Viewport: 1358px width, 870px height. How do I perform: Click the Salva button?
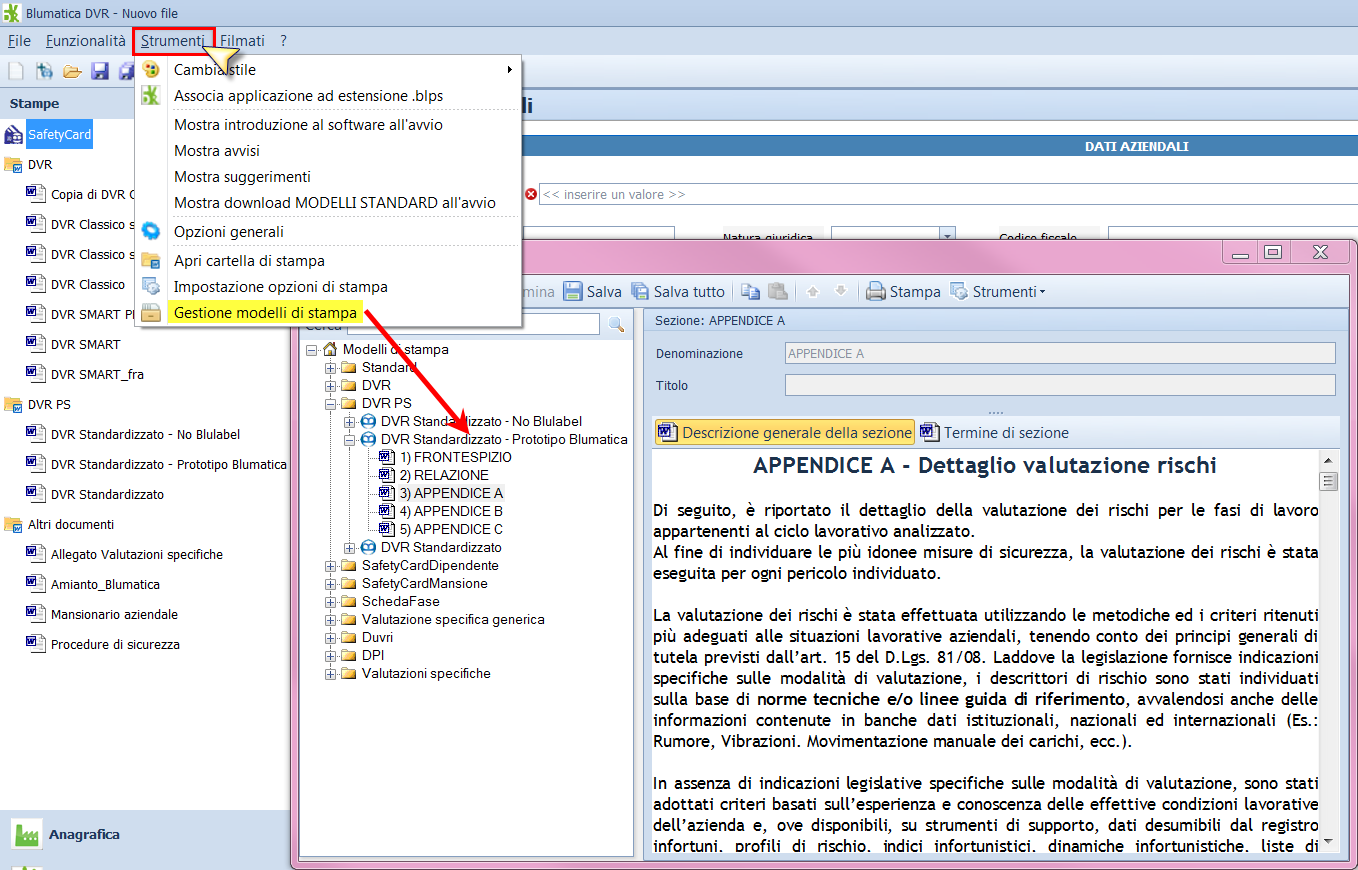coord(593,292)
